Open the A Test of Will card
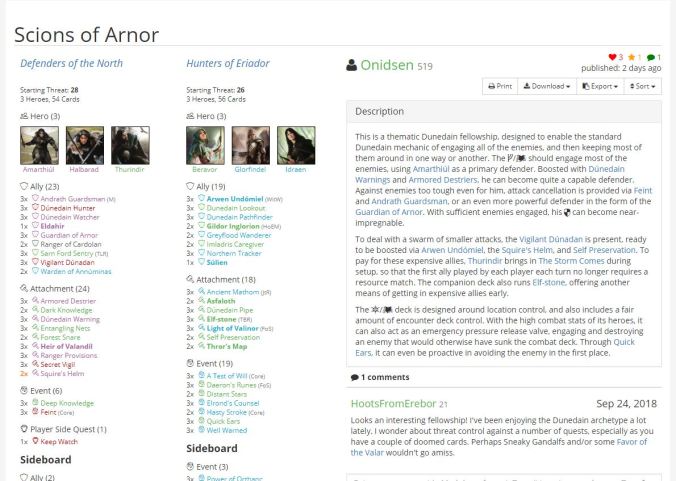 coord(227,376)
